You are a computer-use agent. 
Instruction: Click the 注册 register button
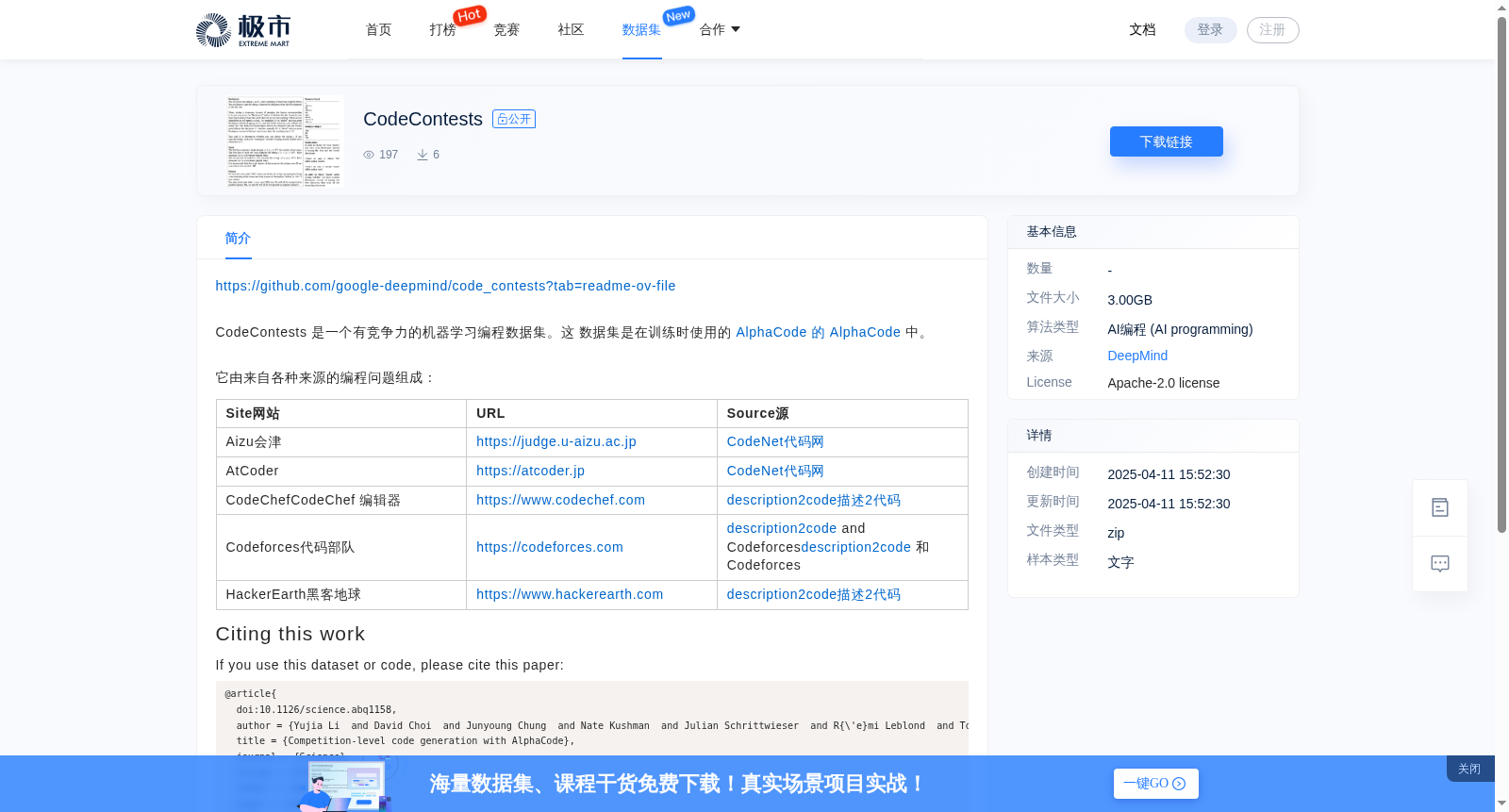(1273, 30)
